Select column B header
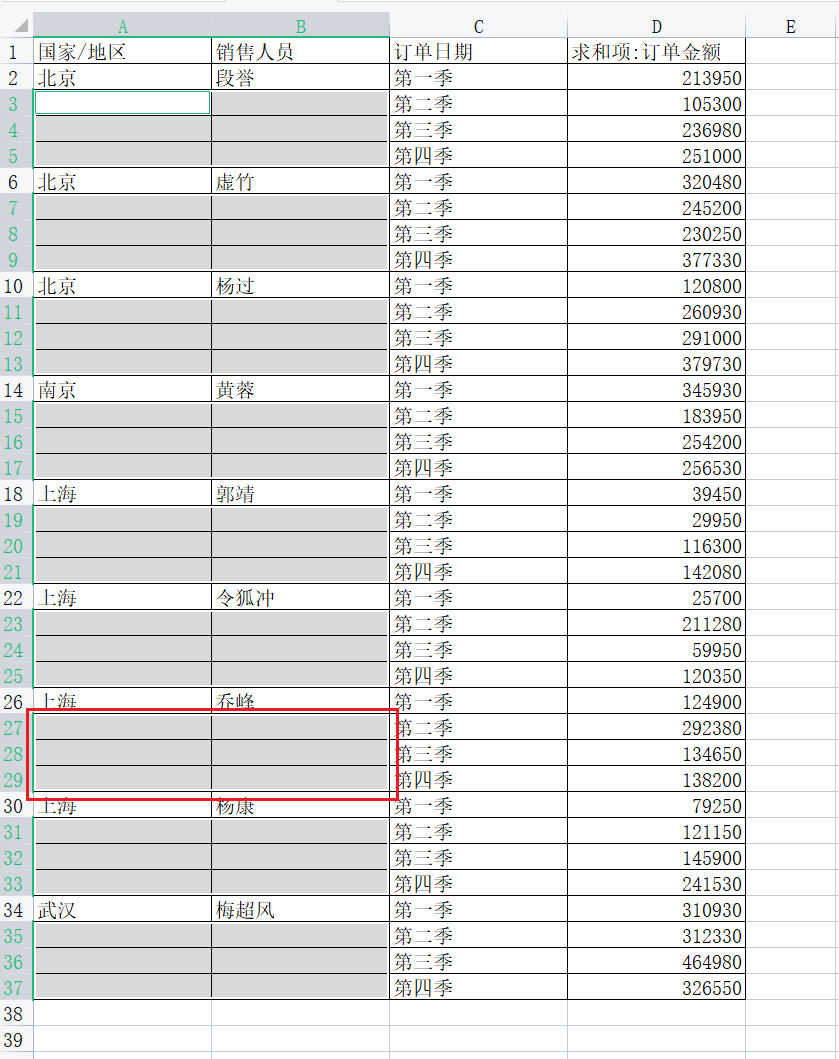The width and height of the screenshot is (839, 1059). coord(300,27)
